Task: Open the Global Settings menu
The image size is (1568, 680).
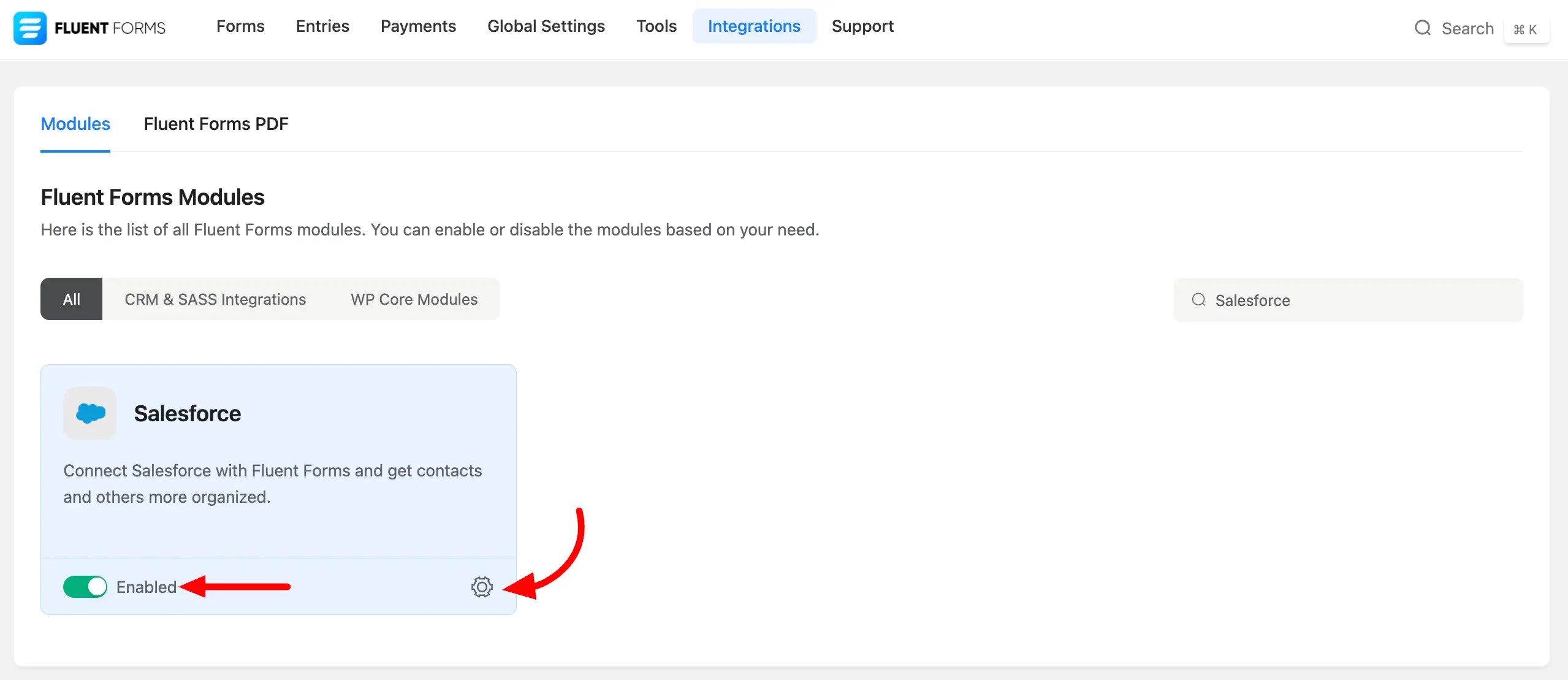Action: point(546,26)
